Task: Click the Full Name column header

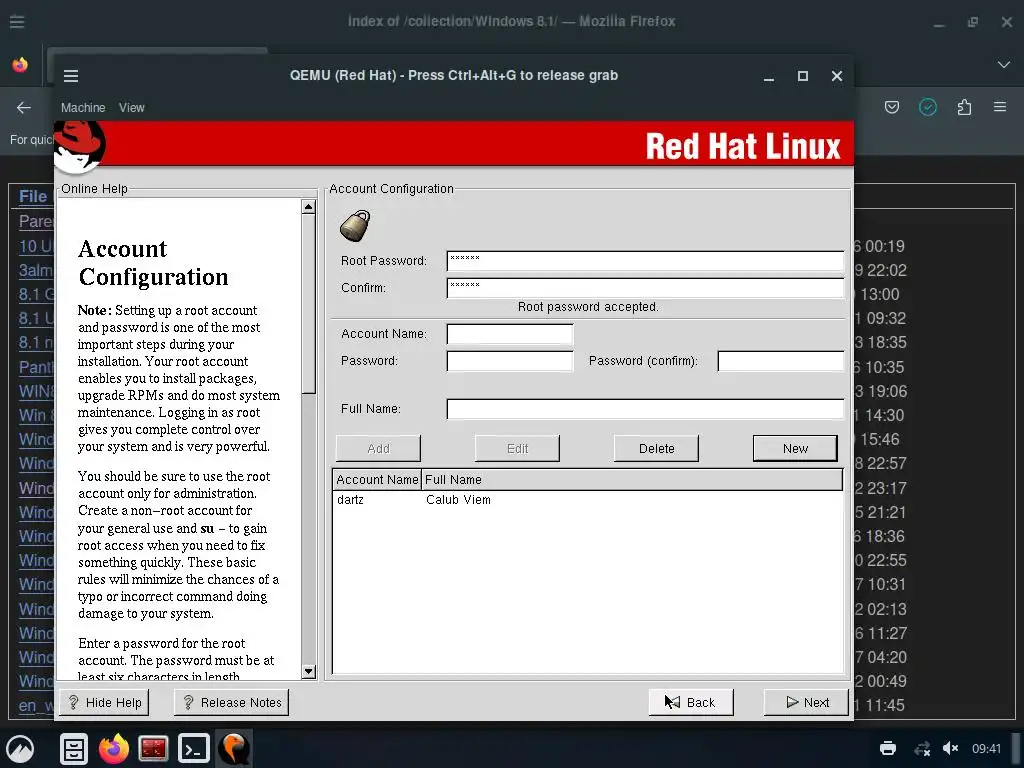Action: click(632, 479)
